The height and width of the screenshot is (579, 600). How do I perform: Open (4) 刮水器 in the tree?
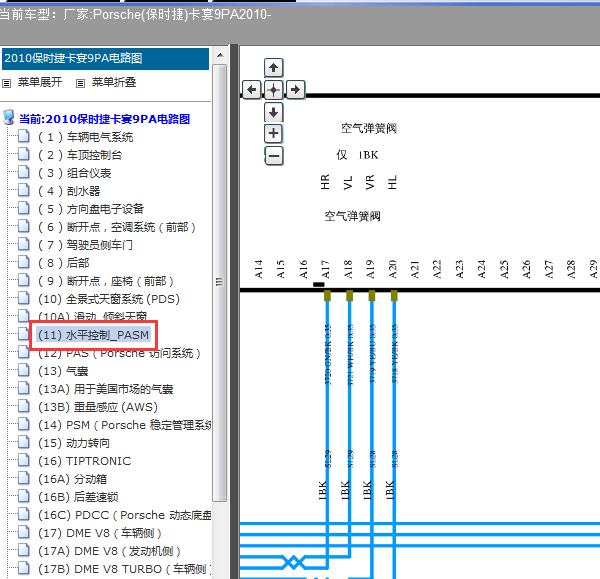pos(69,191)
